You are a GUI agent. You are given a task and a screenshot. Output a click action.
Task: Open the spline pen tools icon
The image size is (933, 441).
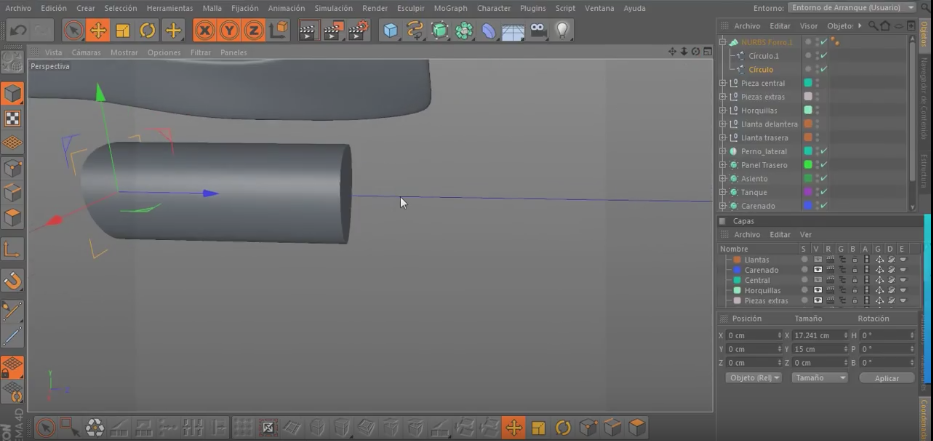415,30
